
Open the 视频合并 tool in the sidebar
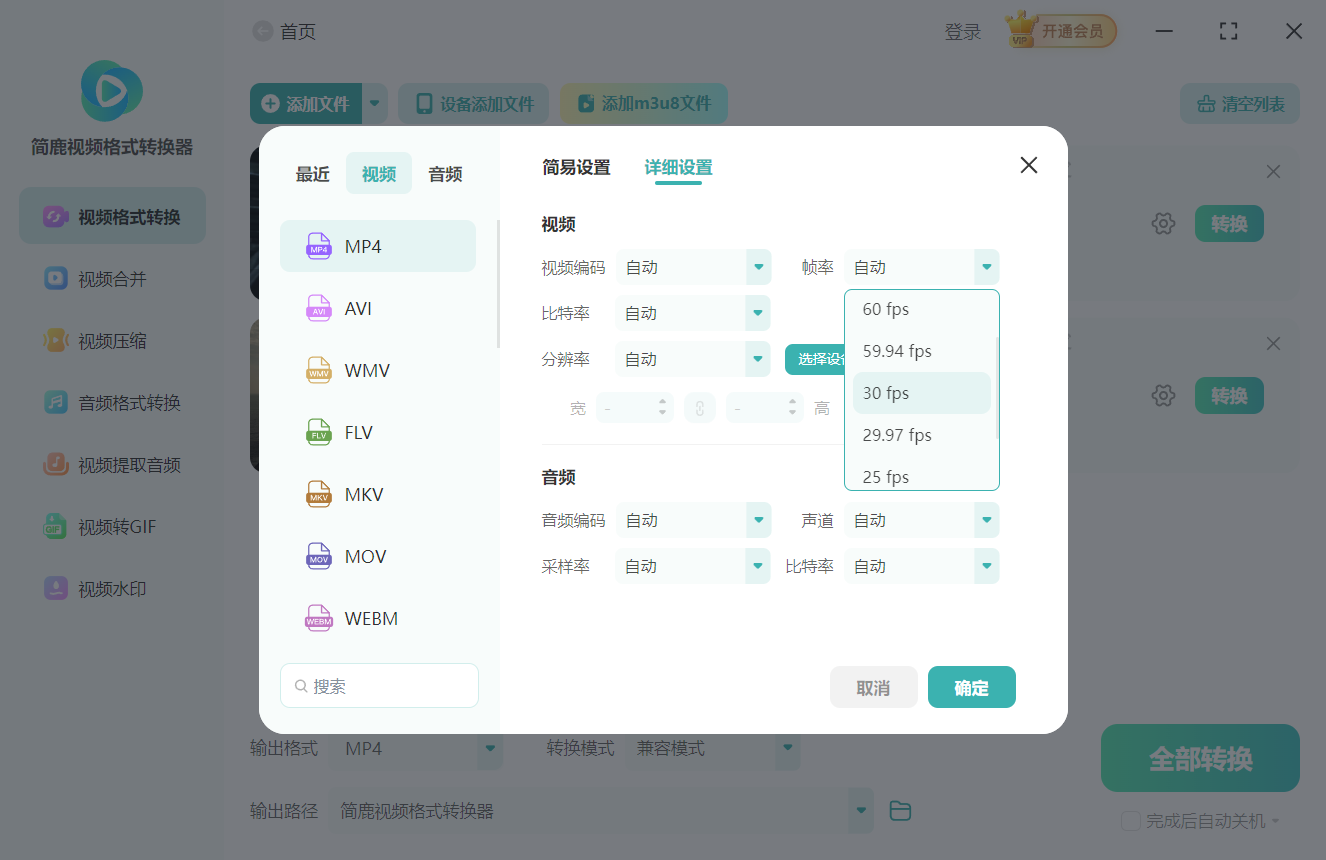tap(111, 278)
